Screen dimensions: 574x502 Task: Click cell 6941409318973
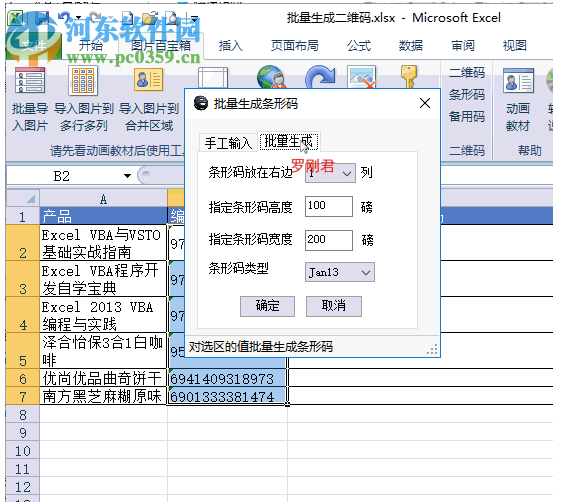coord(227,378)
